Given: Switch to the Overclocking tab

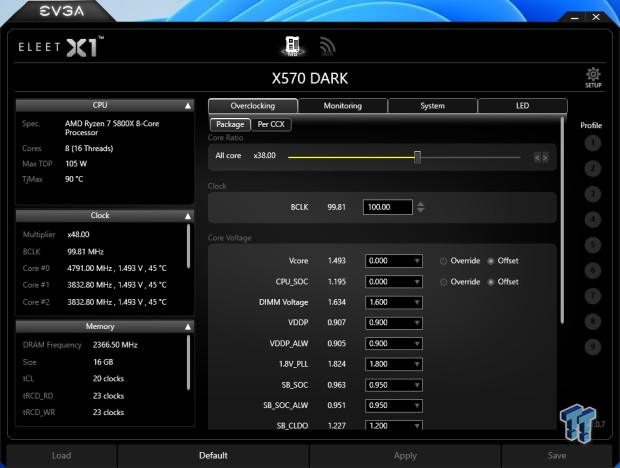Looking at the screenshot, I should 253,106.
